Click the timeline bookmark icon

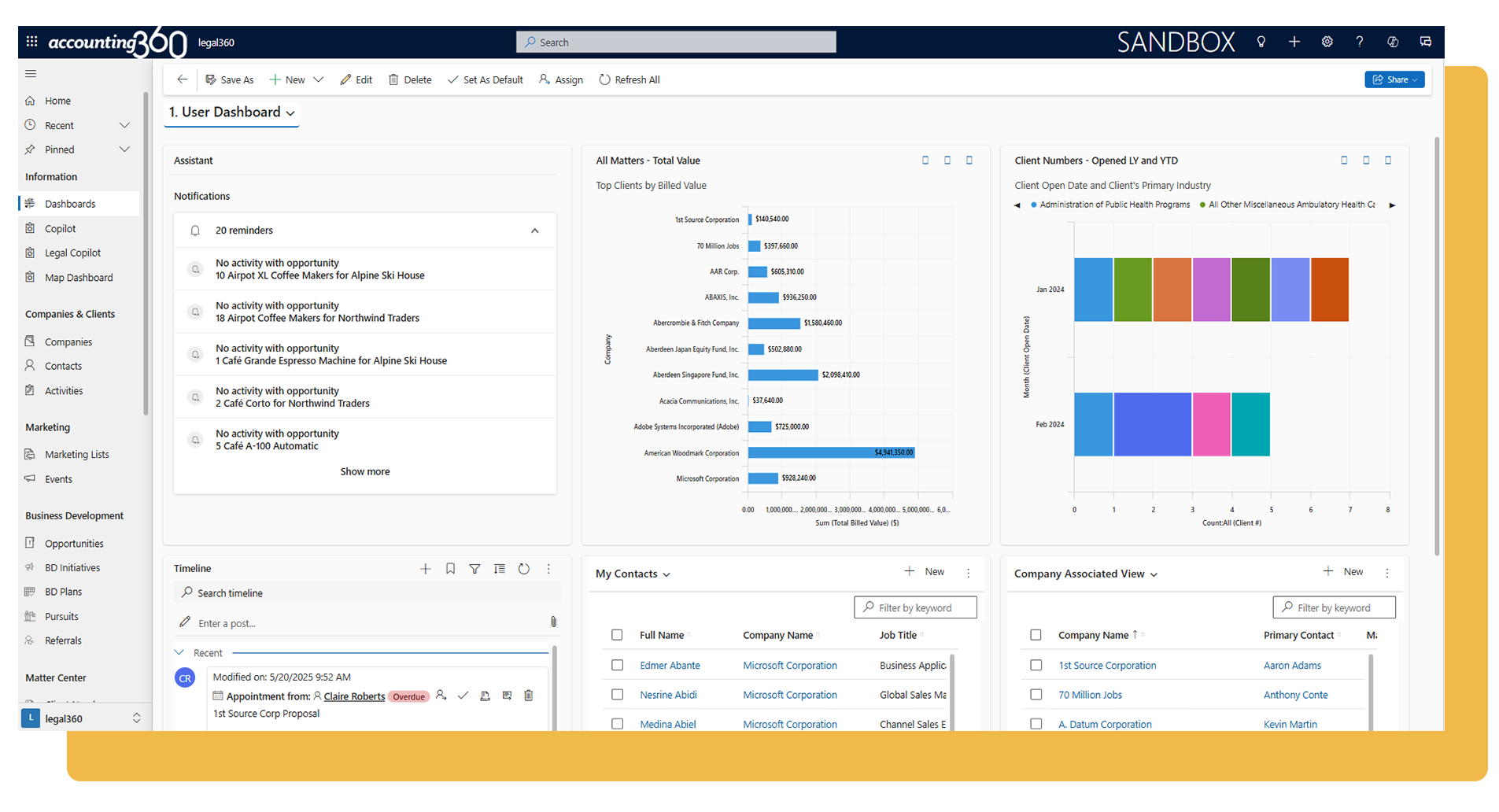450,569
